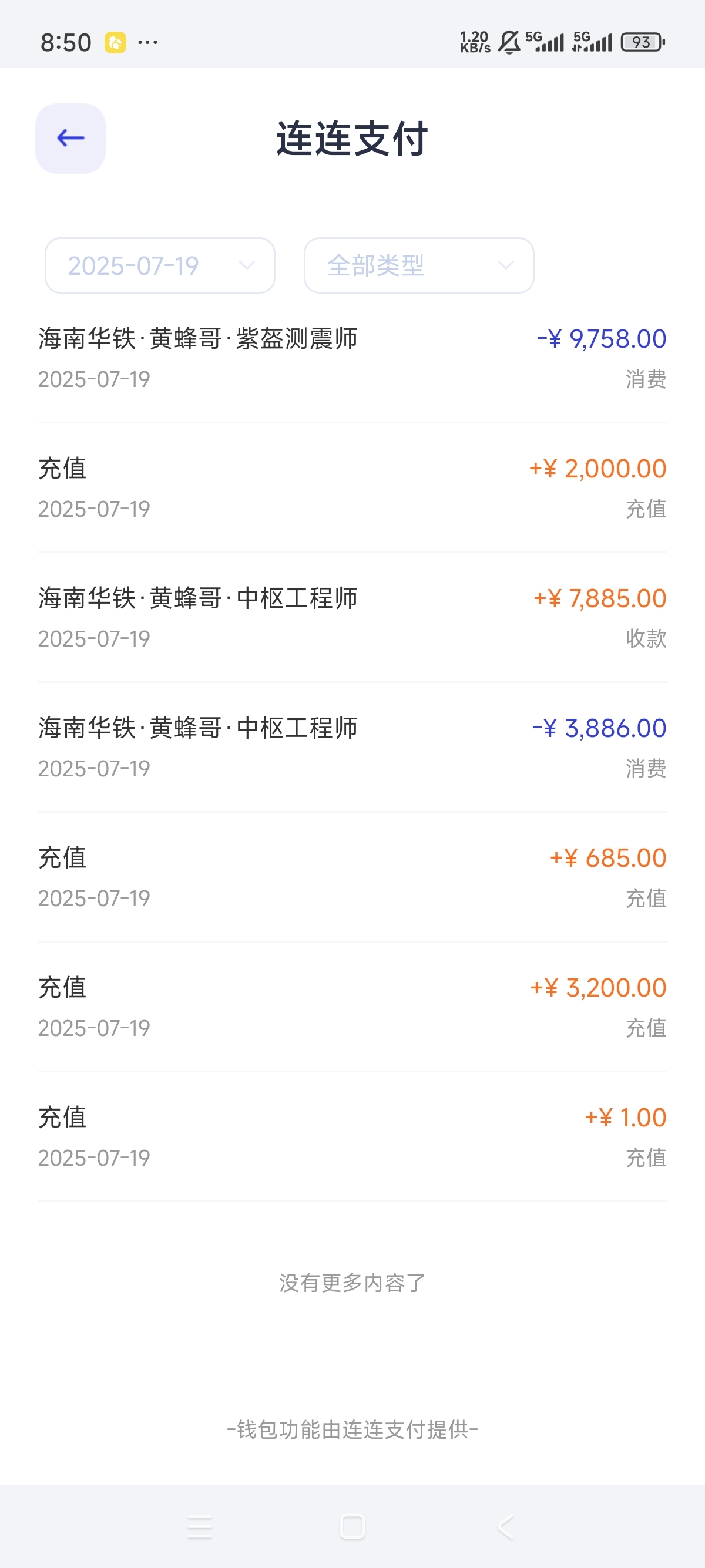Tap the 钱包功能由连连支付提供 footer text
This screenshot has width=705, height=1568.
coord(352,1429)
